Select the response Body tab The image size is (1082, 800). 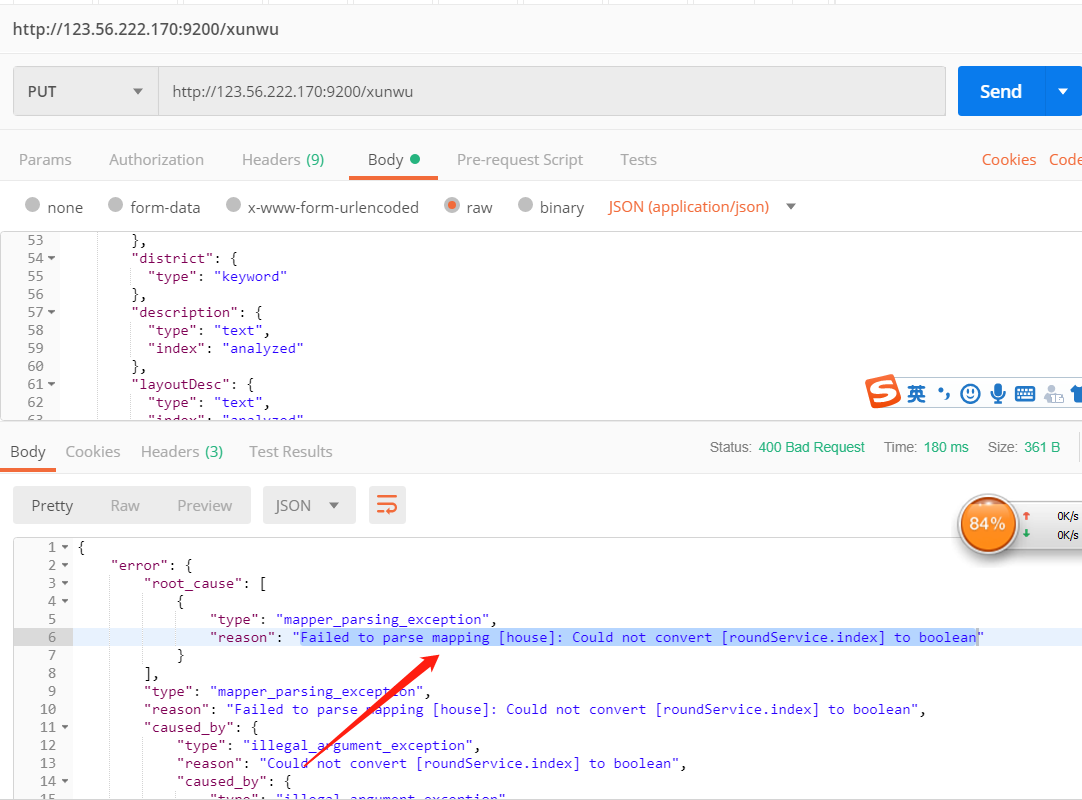(28, 451)
